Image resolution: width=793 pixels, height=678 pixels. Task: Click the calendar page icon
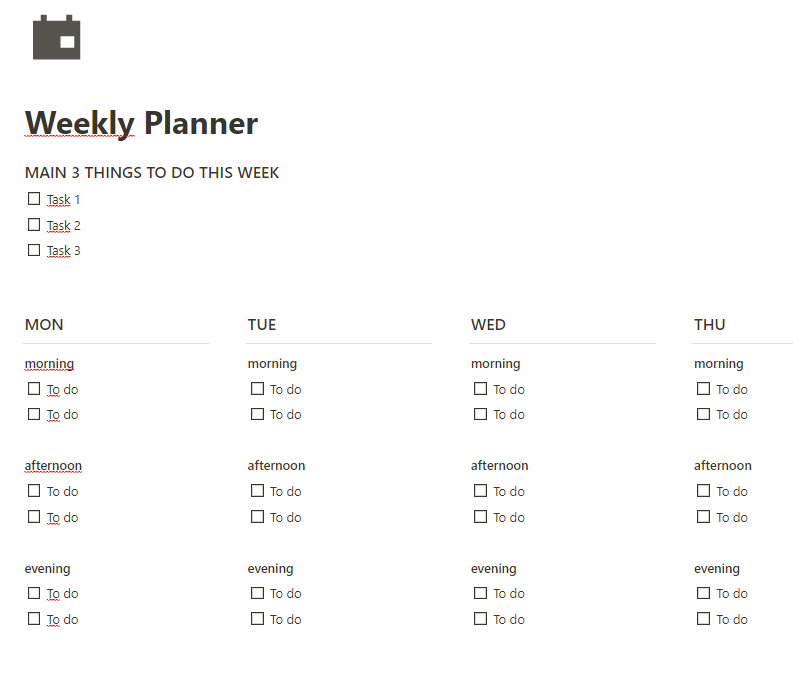[x=56, y=37]
